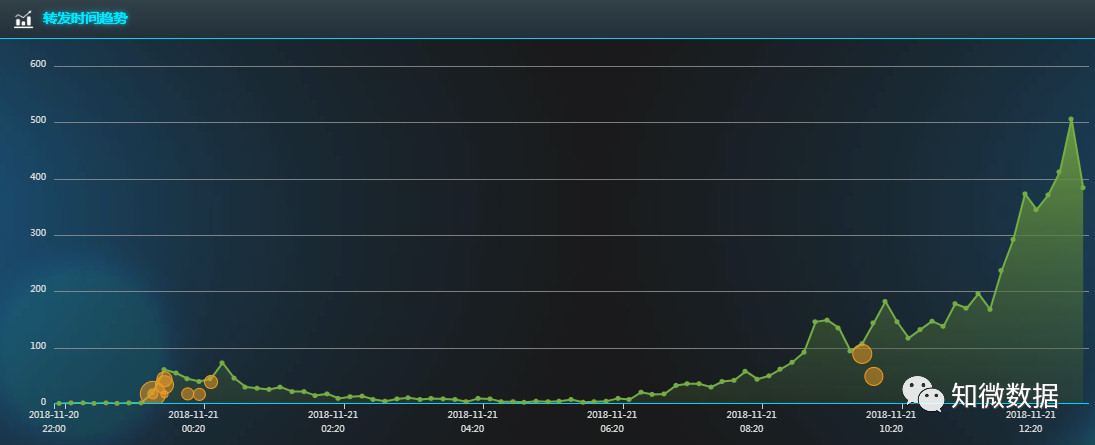1095x445 pixels.
Task: Select the early peak data point near value 70
Action: (x=221, y=363)
